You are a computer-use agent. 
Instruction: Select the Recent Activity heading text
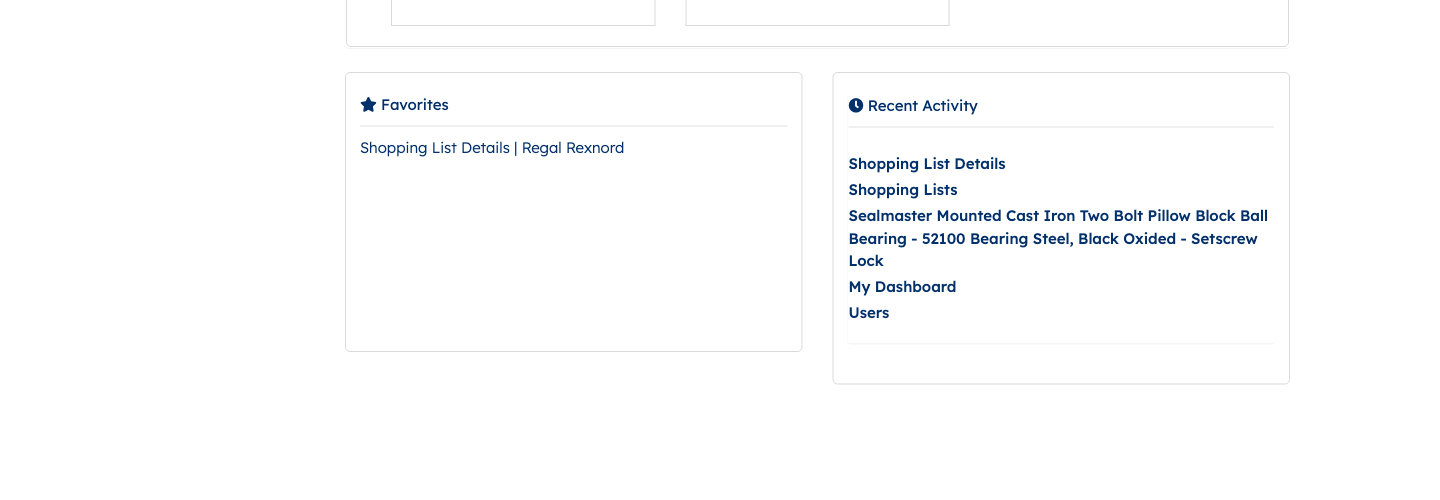923,105
